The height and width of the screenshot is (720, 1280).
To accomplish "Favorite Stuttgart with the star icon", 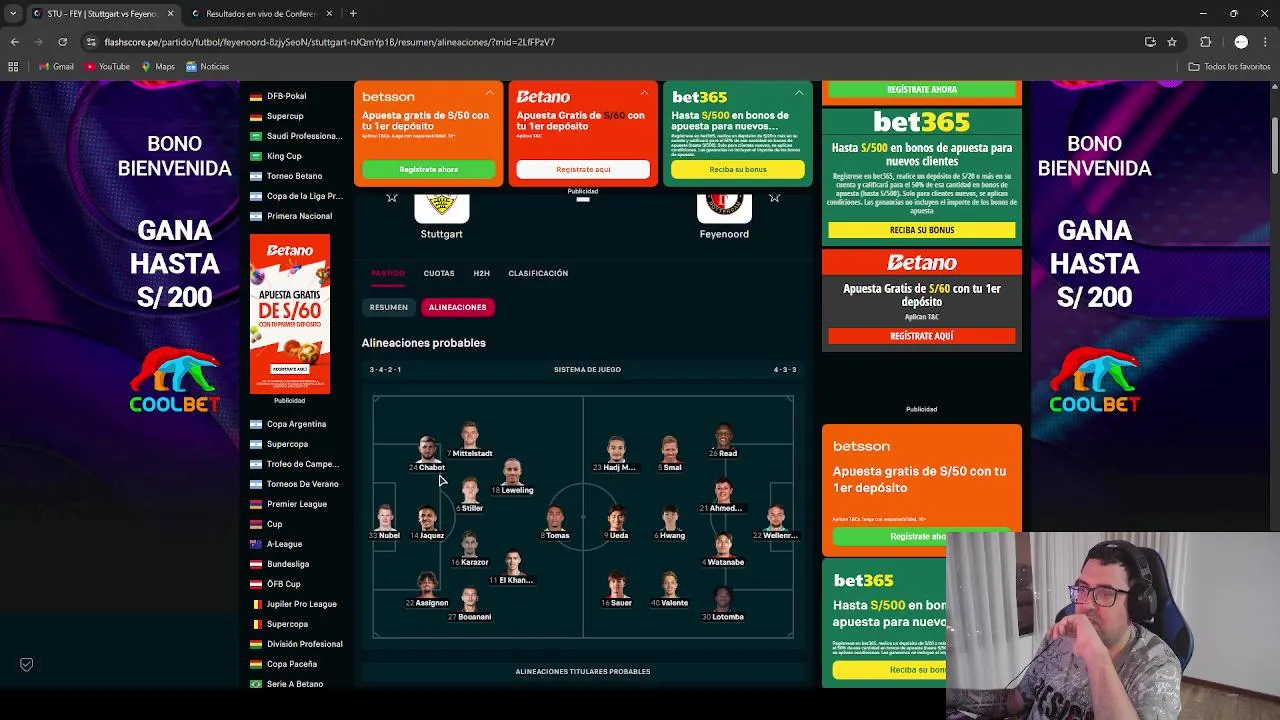I will click(x=392, y=198).
